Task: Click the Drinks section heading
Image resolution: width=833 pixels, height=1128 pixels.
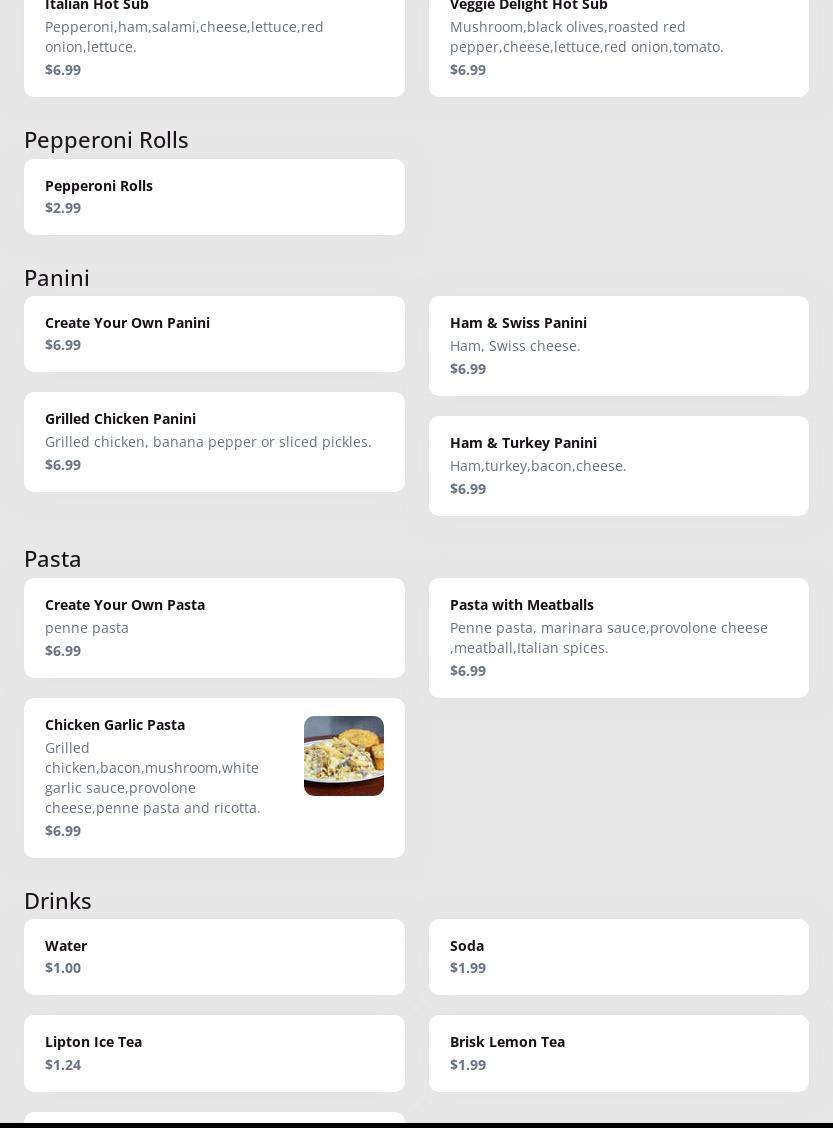Action: click(x=58, y=901)
